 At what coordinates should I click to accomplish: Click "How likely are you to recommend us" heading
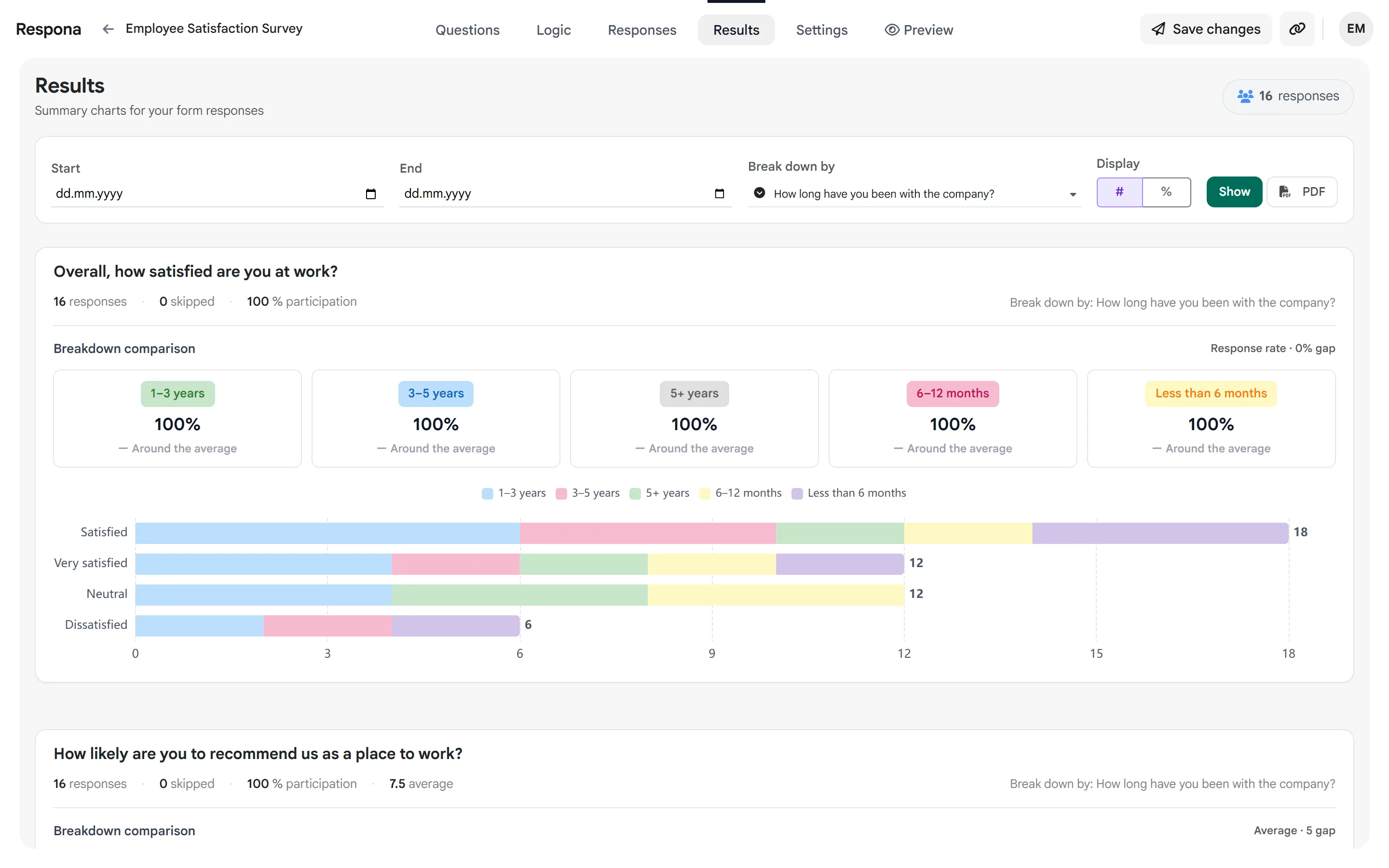[x=258, y=754]
